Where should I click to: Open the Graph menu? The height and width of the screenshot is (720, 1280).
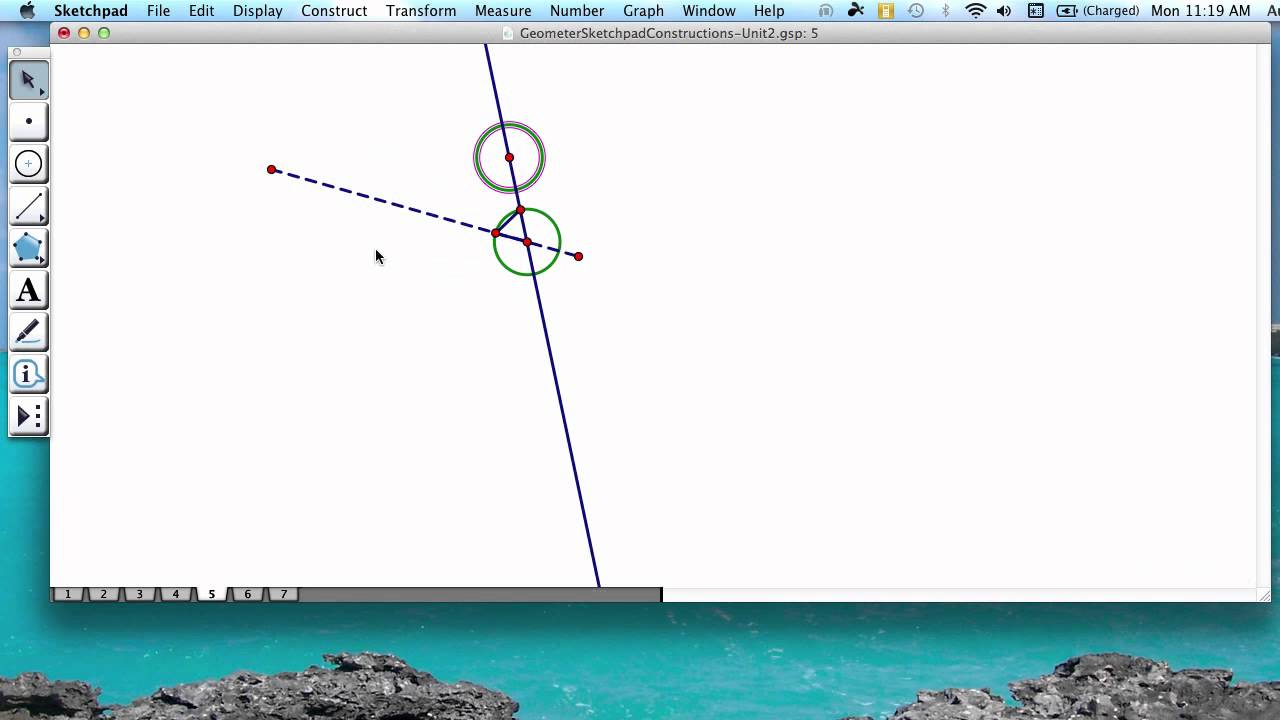coord(643,11)
